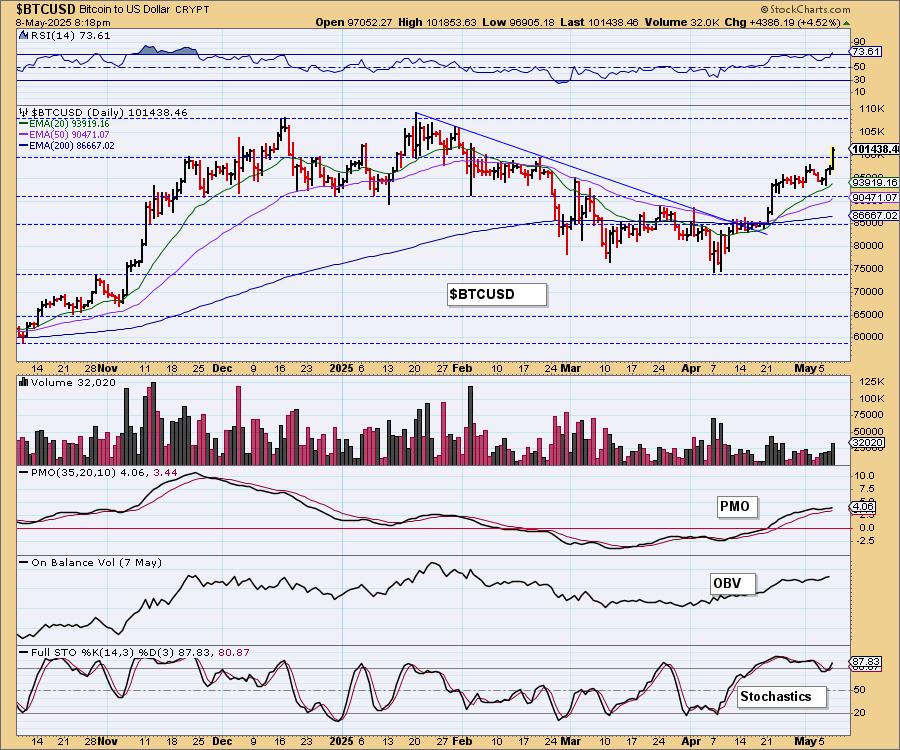Select the Volume 32.0K header value
Screen dimensions: 900x750
click(681, 22)
